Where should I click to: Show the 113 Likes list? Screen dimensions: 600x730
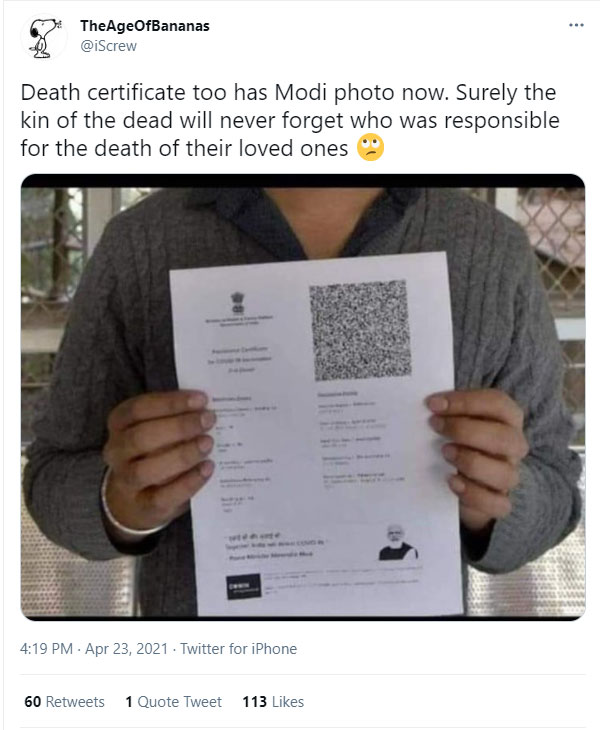[x=273, y=702]
